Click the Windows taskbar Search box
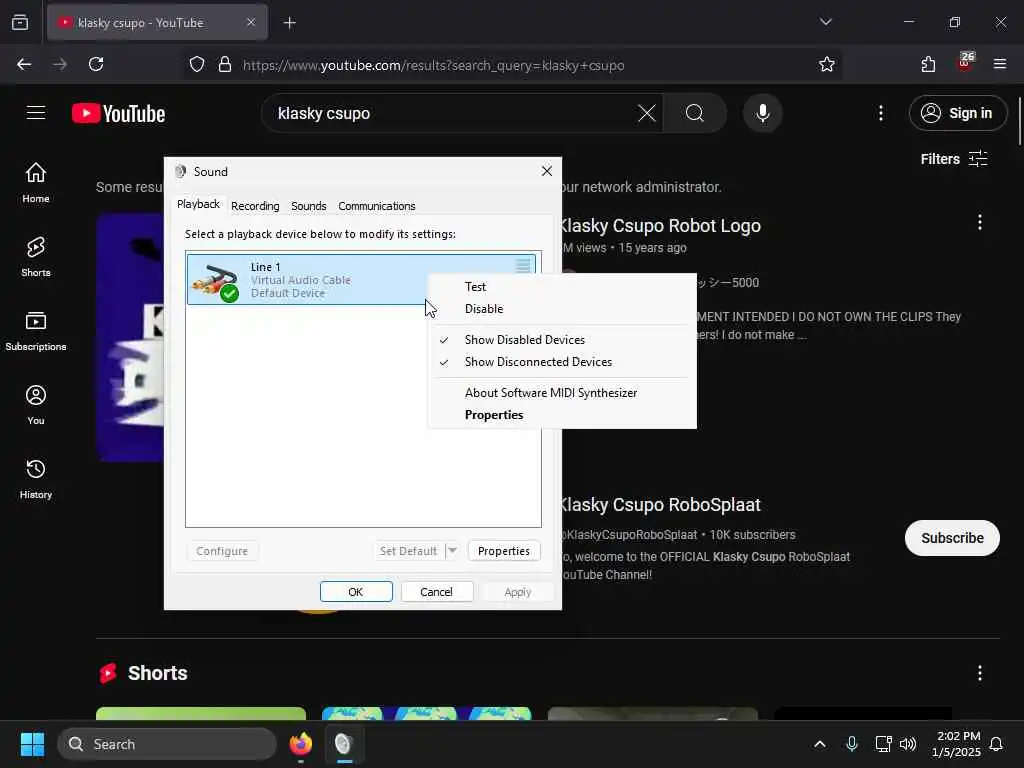The height and width of the screenshot is (768, 1024). click(x=167, y=744)
